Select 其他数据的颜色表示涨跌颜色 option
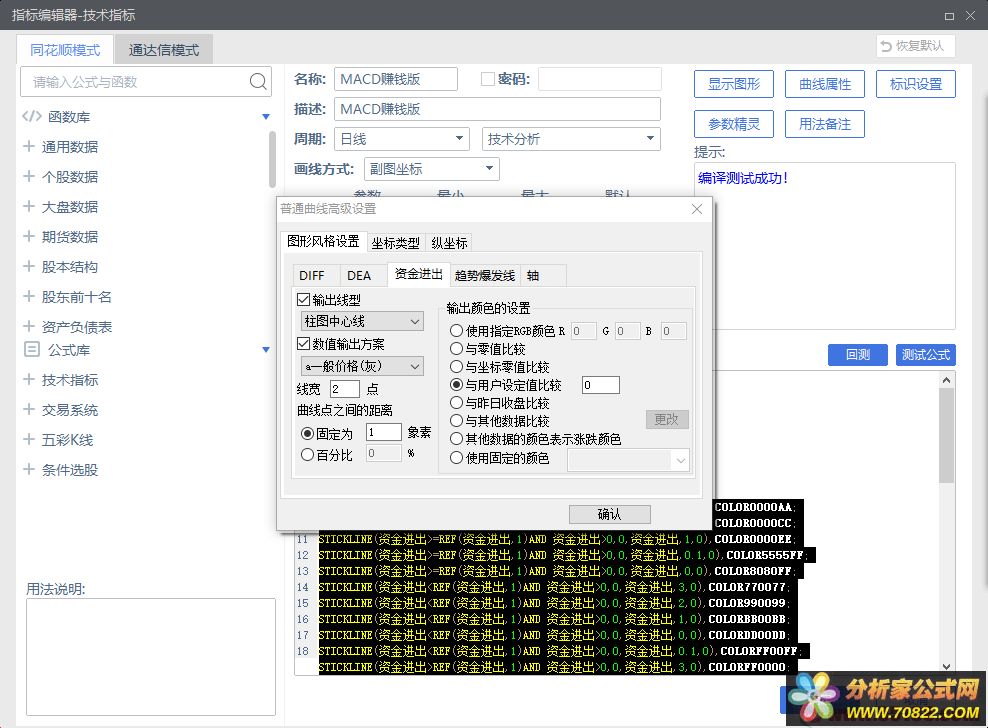This screenshot has width=988, height=728. (456, 439)
